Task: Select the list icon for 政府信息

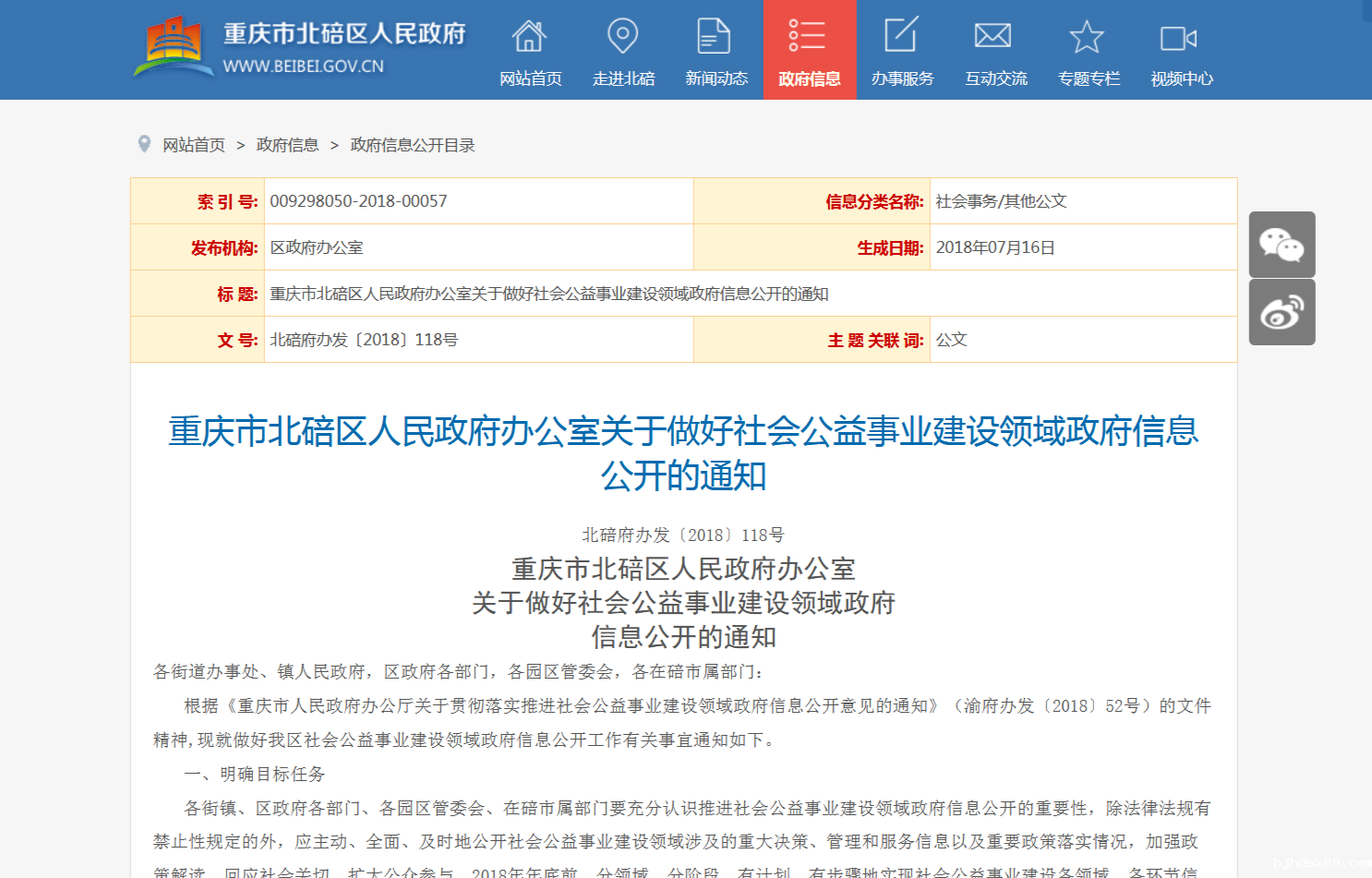Action: 808,36
